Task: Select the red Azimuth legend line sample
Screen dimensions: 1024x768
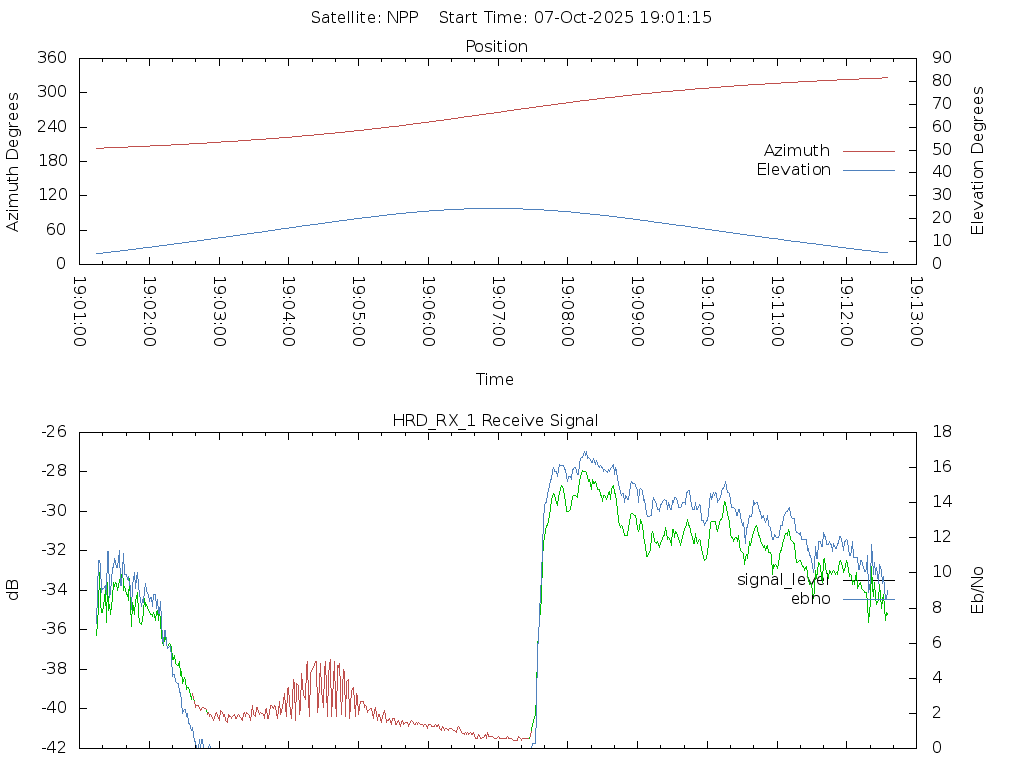Action: click(x=868, y=151)
